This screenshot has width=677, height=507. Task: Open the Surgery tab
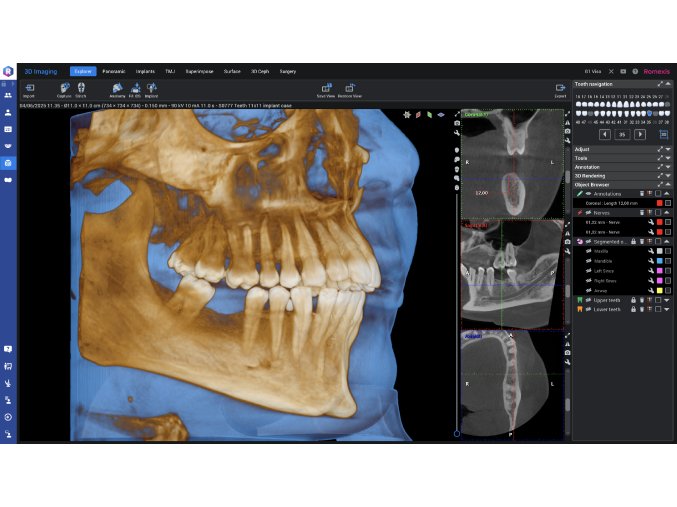288,72
